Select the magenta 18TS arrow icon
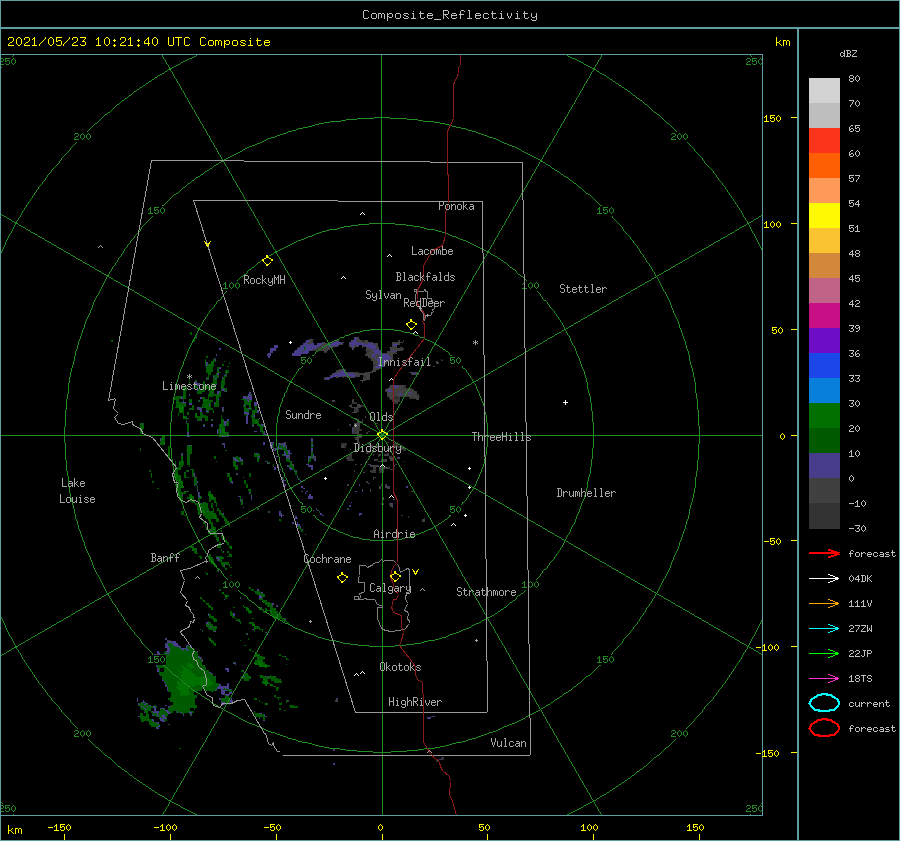900x841 pixels. 824,679
